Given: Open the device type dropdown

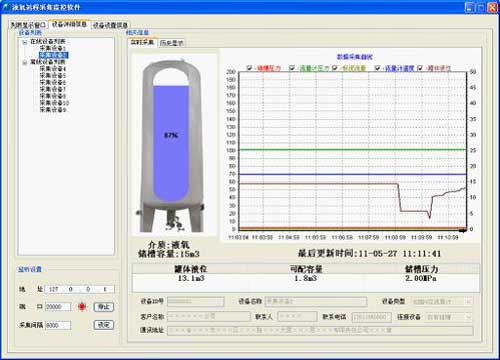Looking at the screenshot, I should (x=468, y=302).
